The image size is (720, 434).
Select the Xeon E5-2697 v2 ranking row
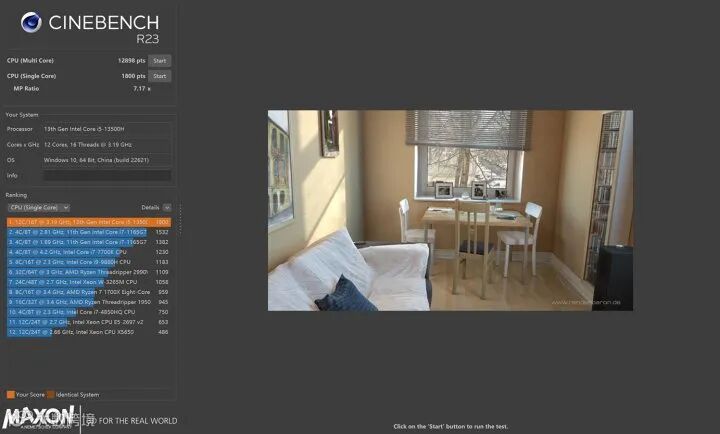[89, 322]
